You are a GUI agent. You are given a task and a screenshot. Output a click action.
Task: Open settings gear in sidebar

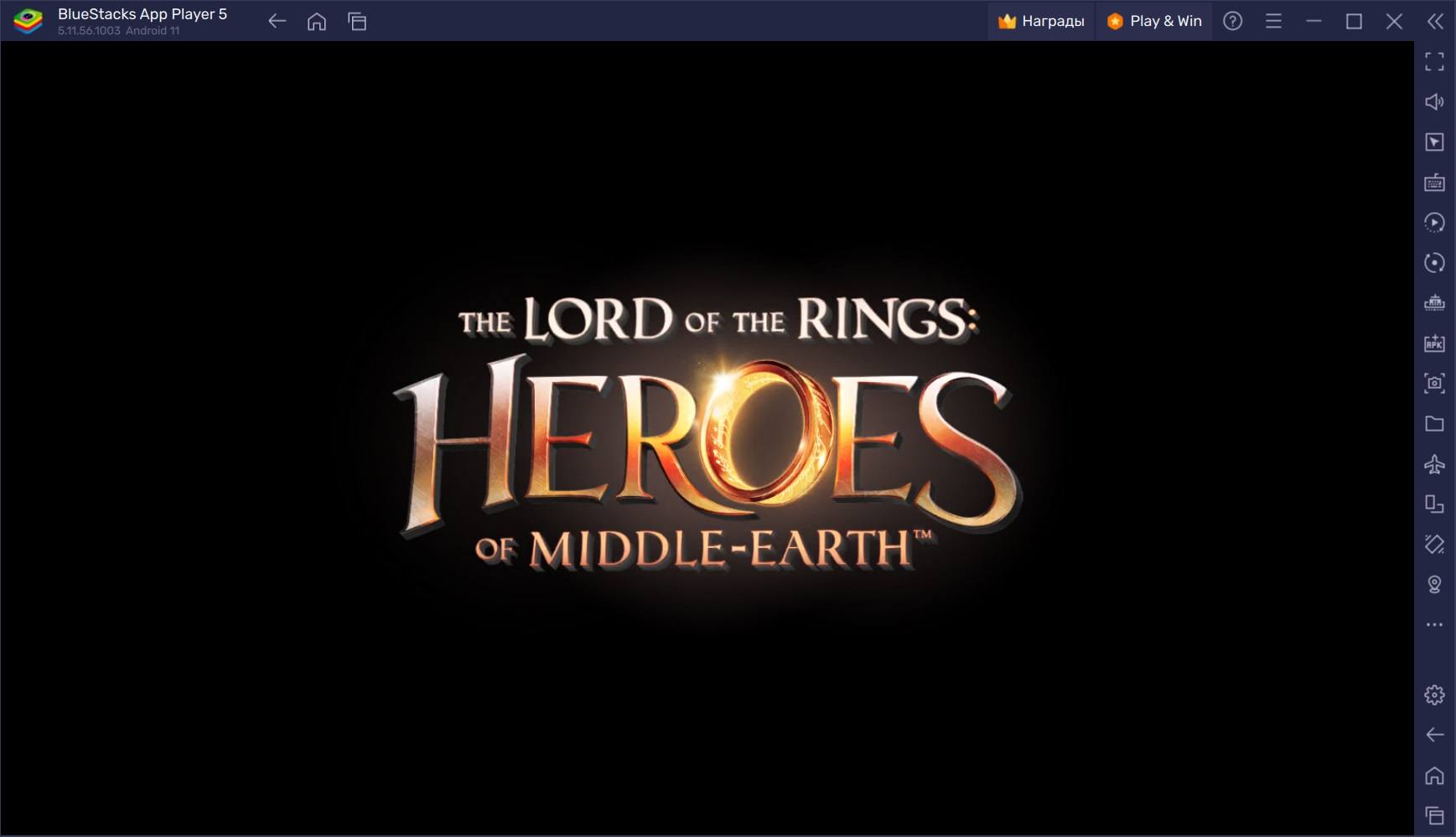pos(1434,695)
